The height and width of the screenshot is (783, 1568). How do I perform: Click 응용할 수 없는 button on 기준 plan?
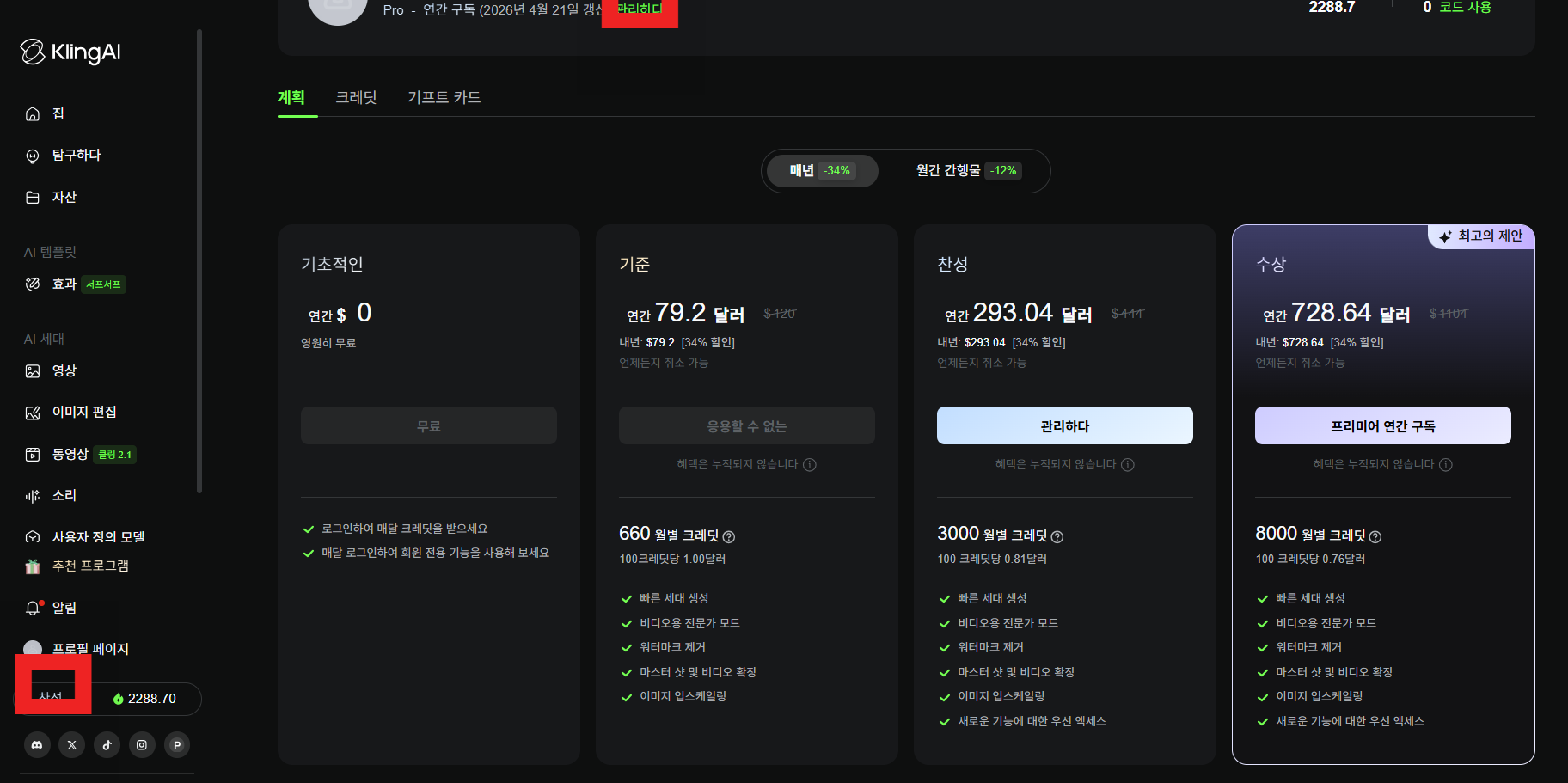point(747,425)
